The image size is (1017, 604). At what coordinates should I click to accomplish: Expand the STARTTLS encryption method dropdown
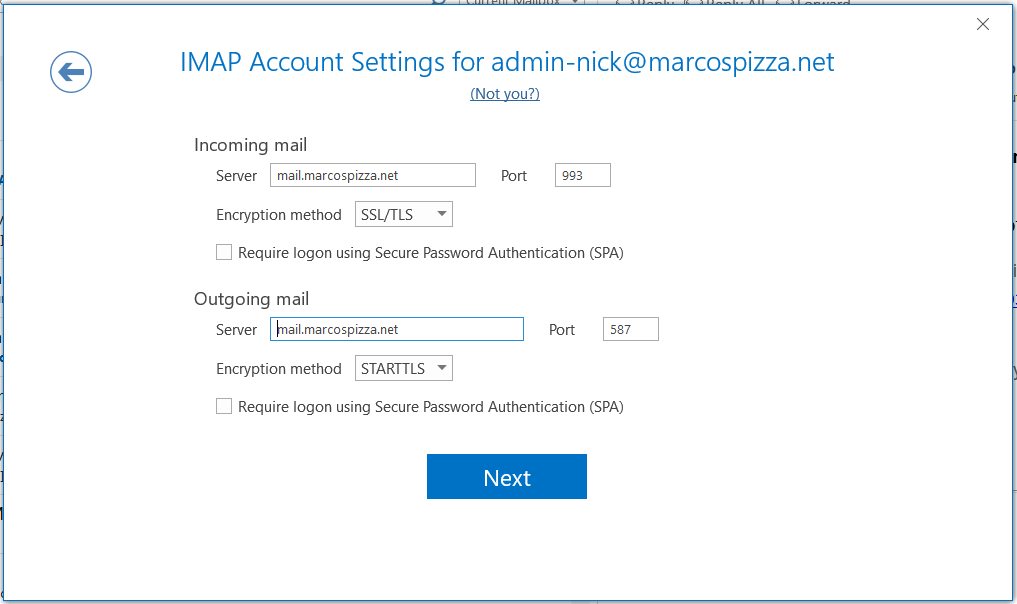(404, 368)
